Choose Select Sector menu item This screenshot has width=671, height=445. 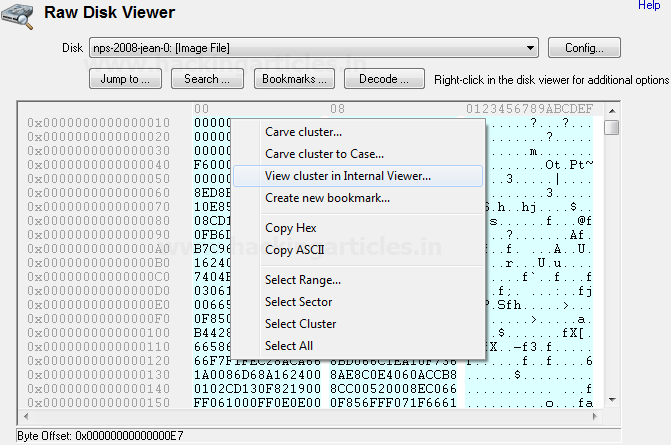click(298, 302)
